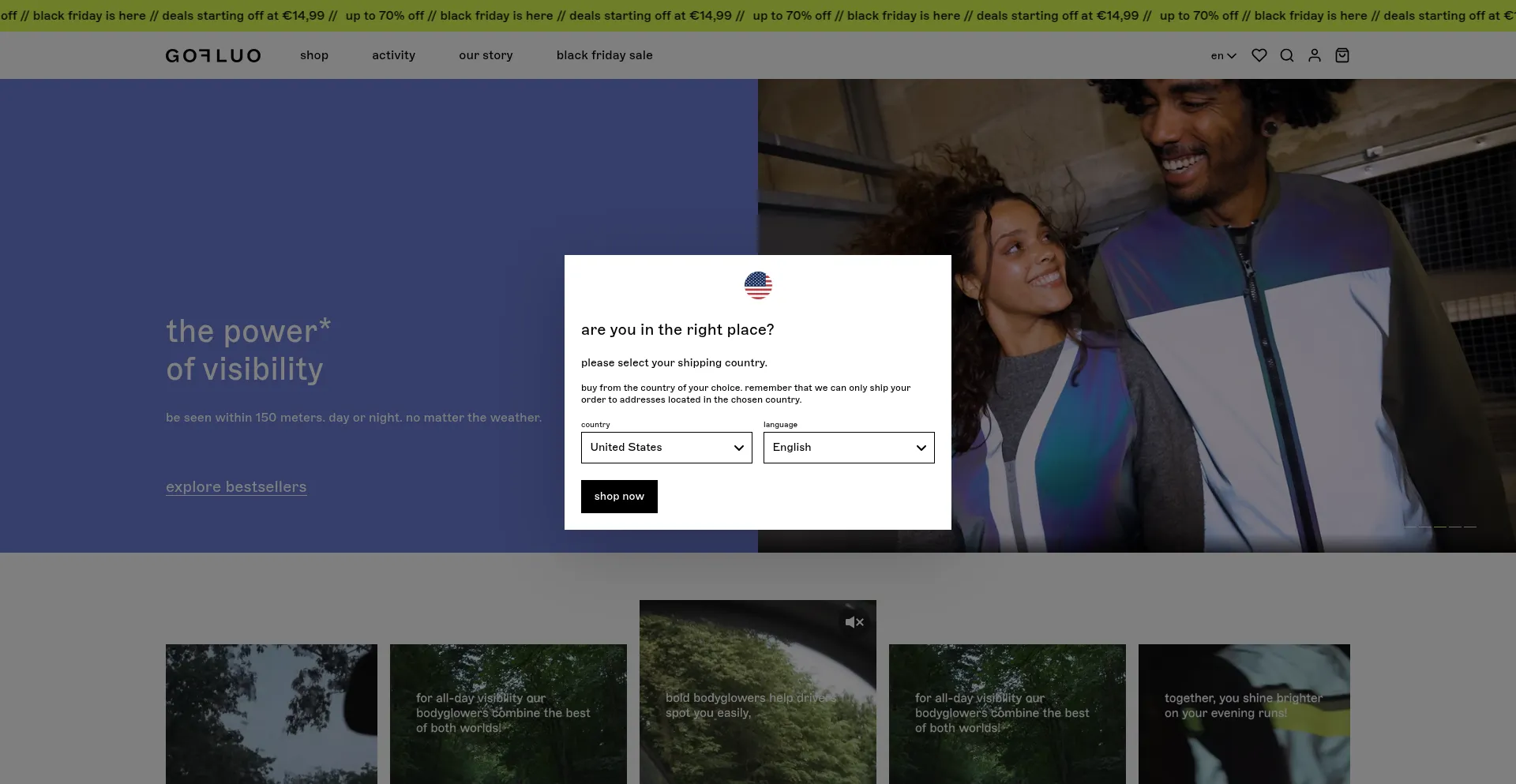
Task: Open the shop menu
Action: click(314, 55)
